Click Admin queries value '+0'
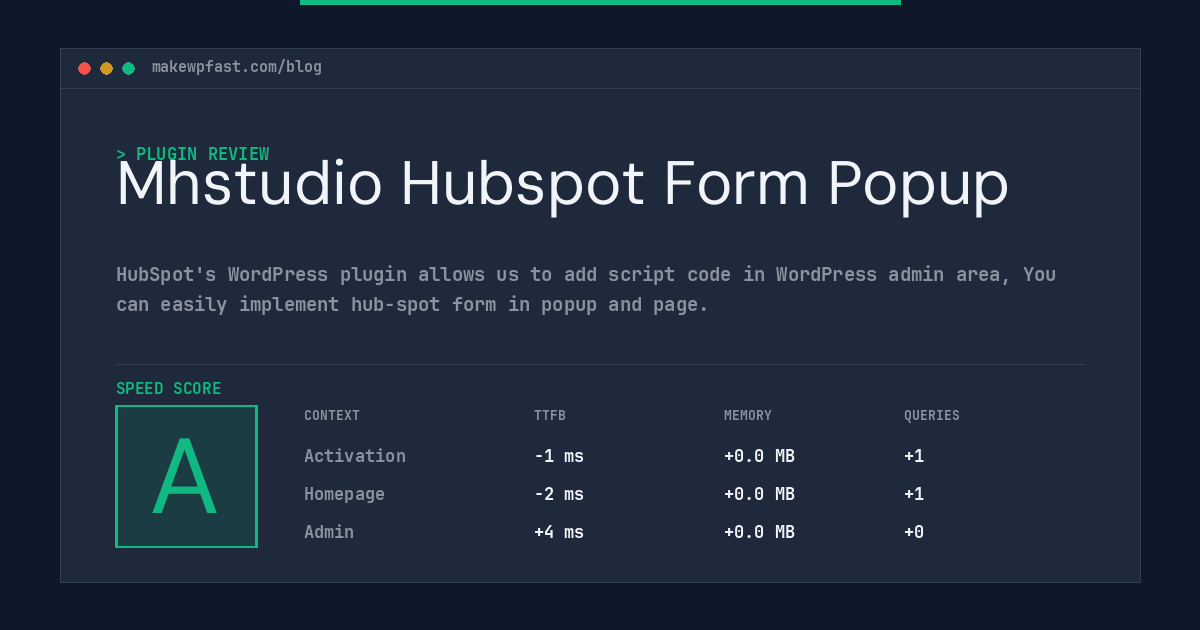Image resolution: width=1200 pixels, height=630 pixels. (914, 532)
